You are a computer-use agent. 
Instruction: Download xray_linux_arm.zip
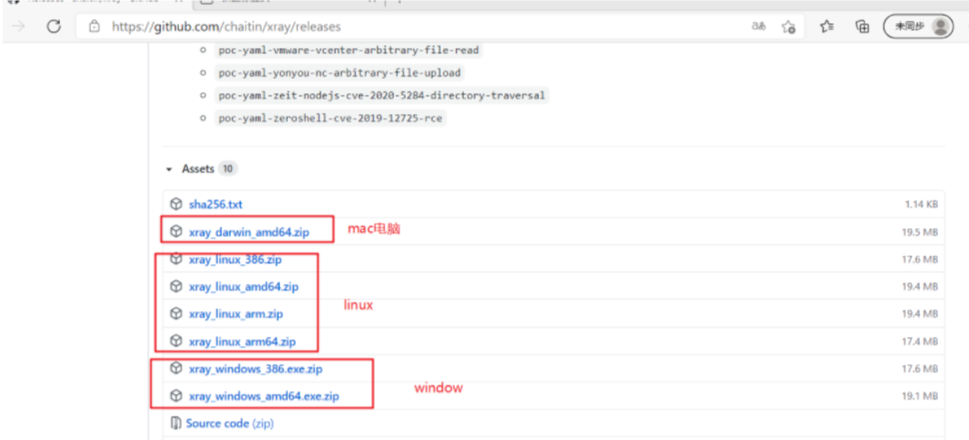(236, 314)
